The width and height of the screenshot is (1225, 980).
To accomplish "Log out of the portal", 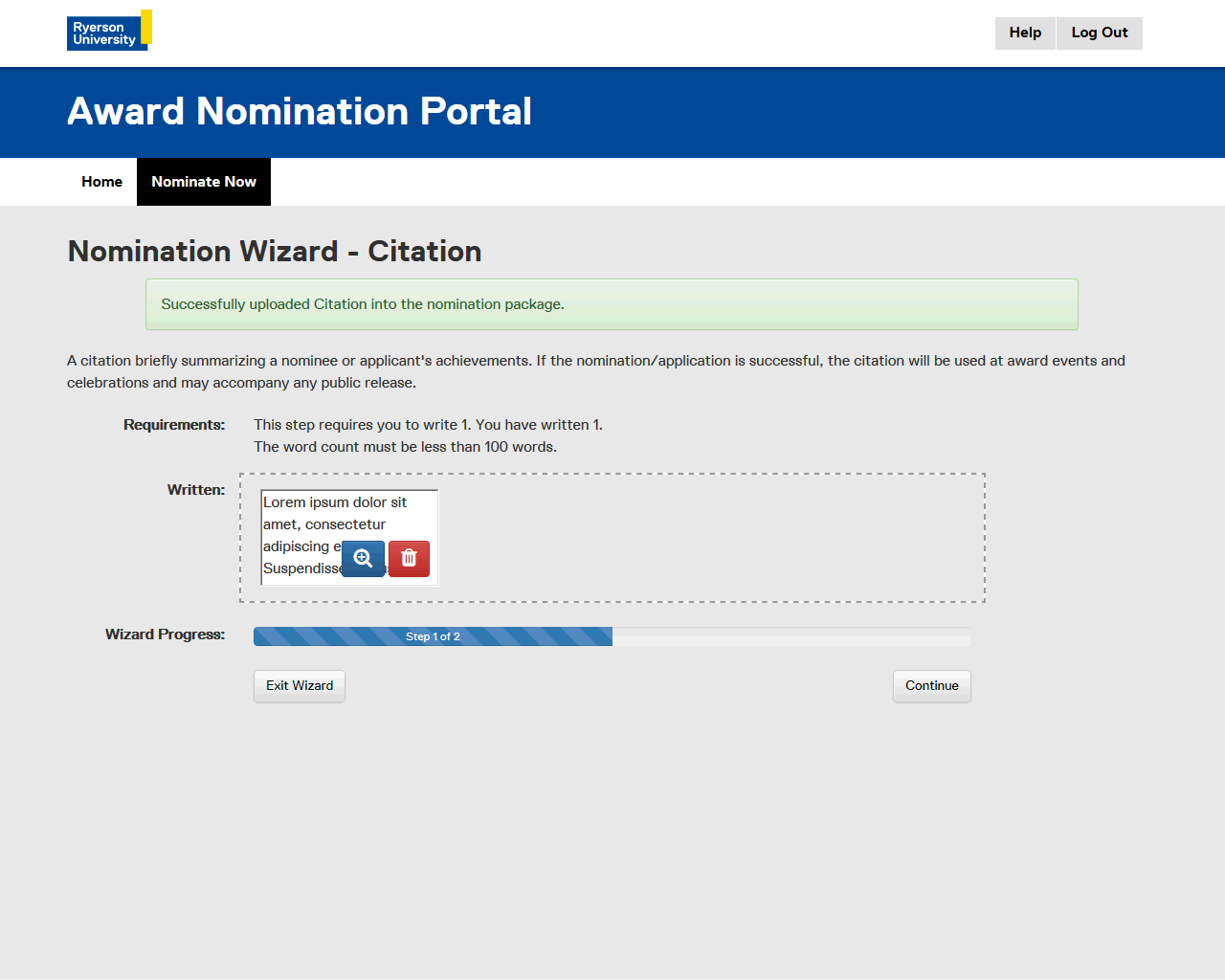I will click(x=1099, y=33).
